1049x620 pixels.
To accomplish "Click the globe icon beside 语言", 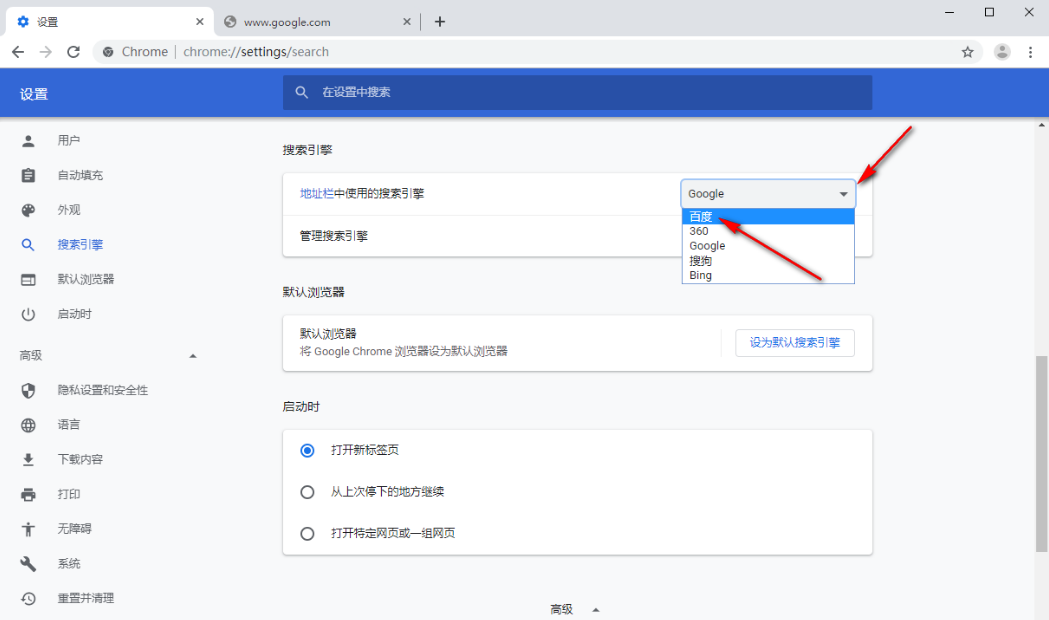I will click(x=28, y=425).
